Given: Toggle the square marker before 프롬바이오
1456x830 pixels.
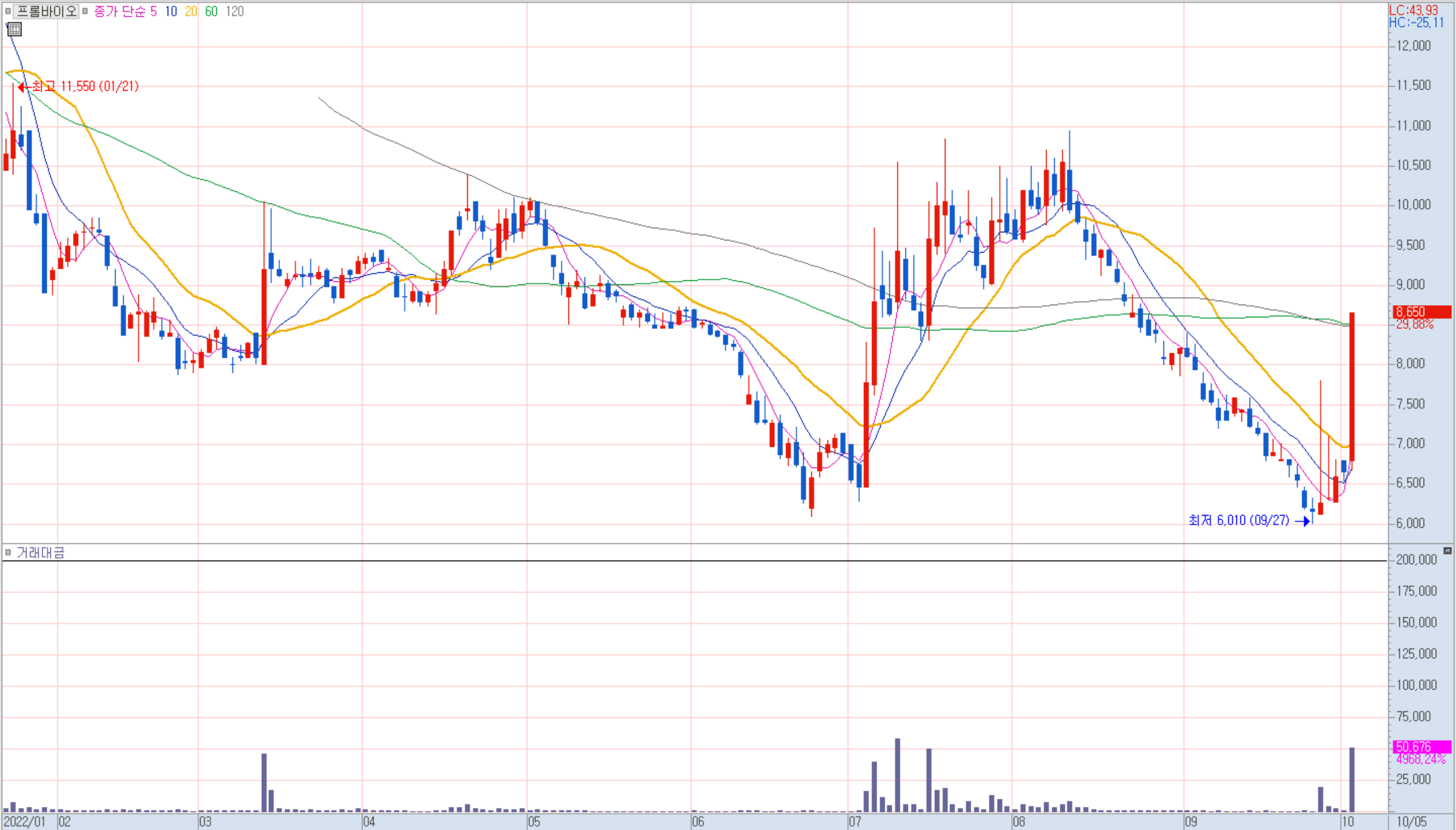Looking at the screenshot, I should [x=8, y=11].
